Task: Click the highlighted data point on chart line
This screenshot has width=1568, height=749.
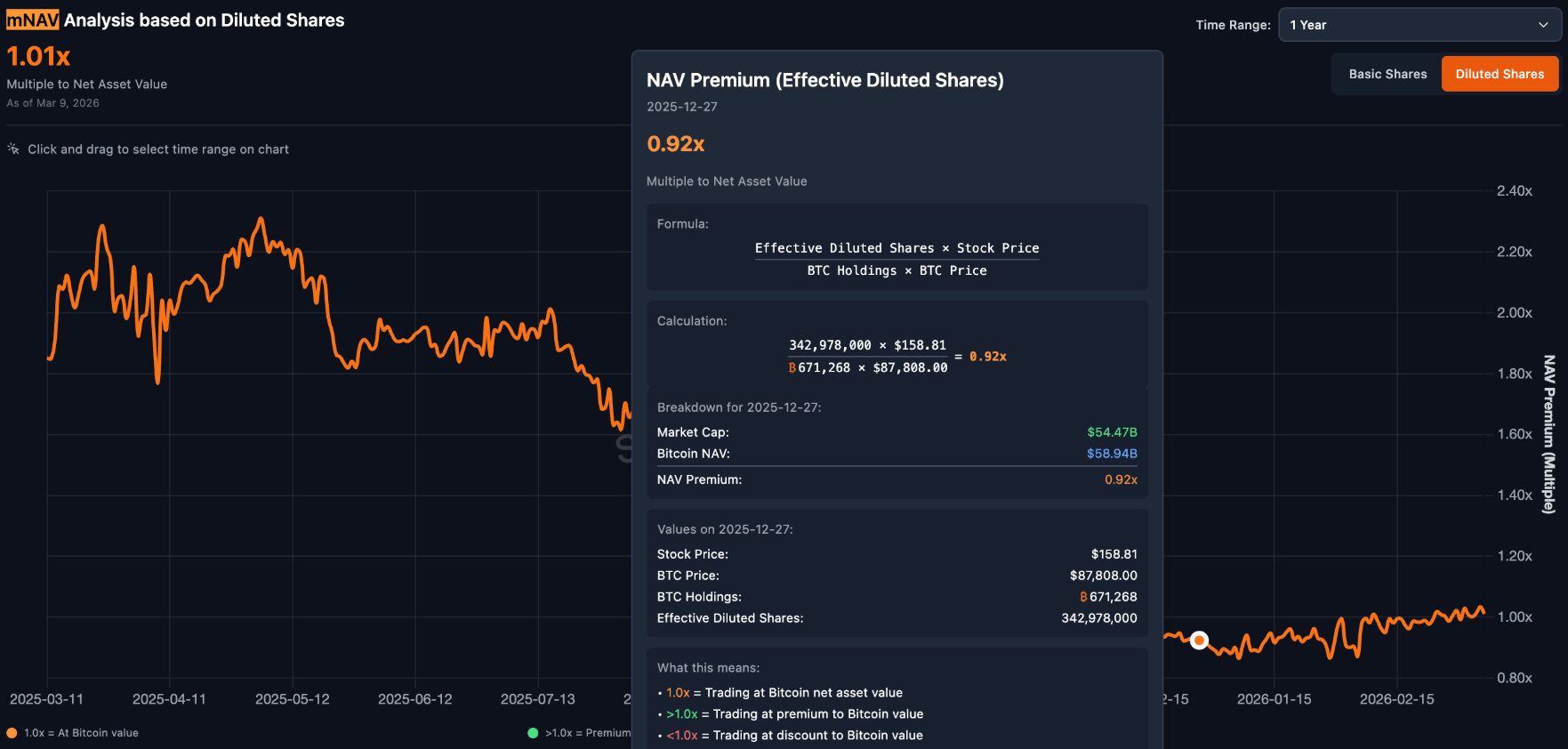Action: coord(1199,640)
